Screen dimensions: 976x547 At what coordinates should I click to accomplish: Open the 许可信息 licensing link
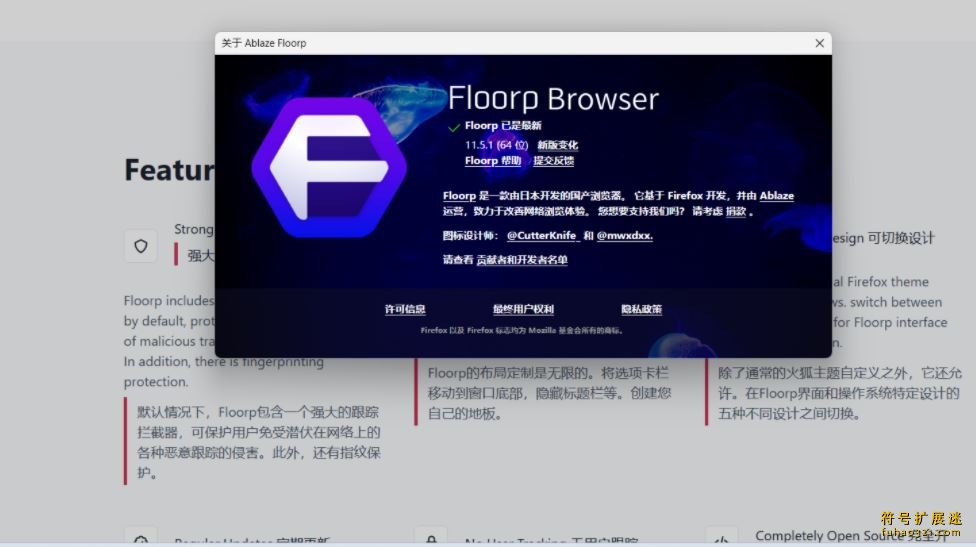[405, 309]
